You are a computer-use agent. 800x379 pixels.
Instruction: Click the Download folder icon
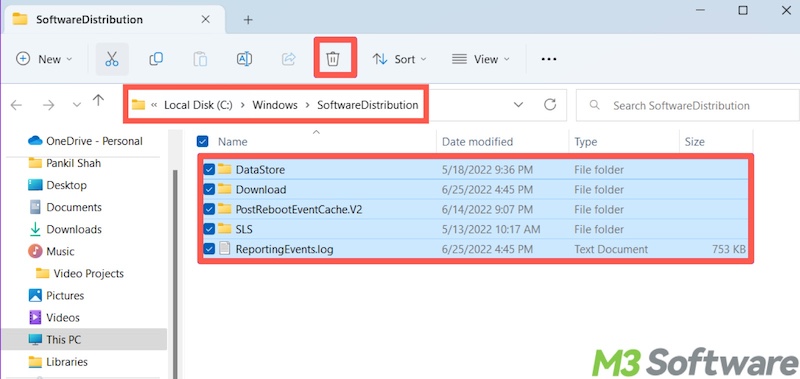click(x=224, y=189)
